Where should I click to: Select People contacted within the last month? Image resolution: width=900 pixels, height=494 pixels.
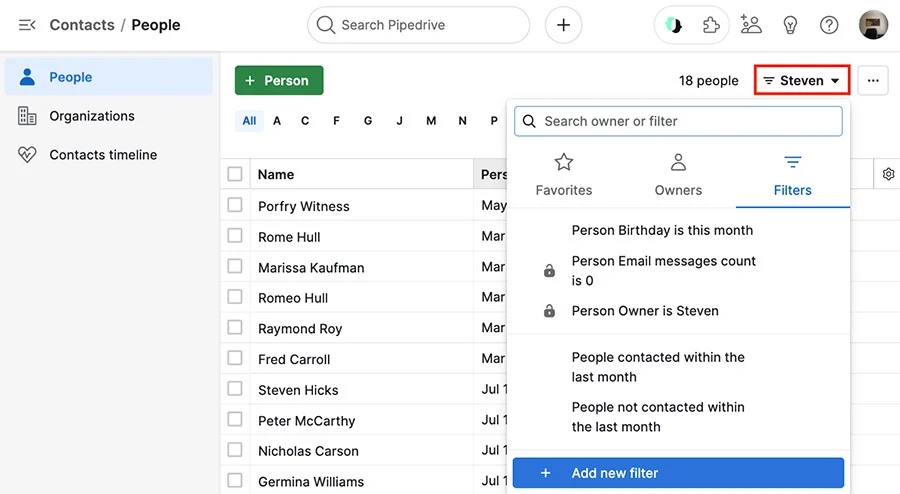pos(658,367)
